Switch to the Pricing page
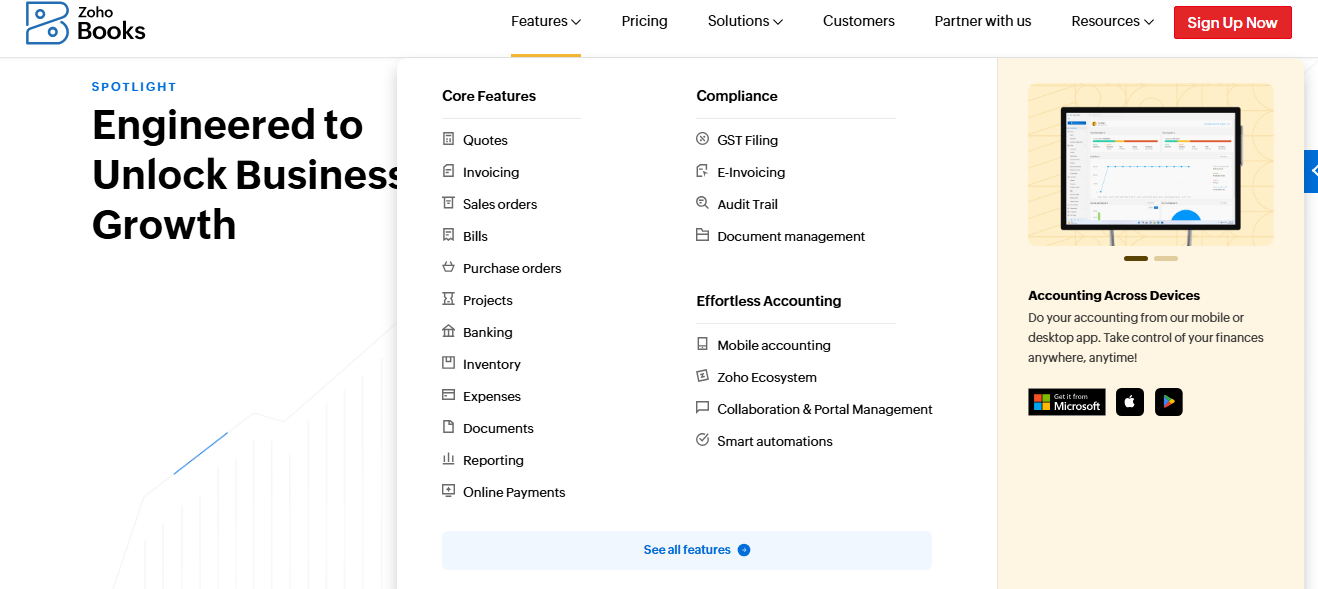 tap(644, 20)
